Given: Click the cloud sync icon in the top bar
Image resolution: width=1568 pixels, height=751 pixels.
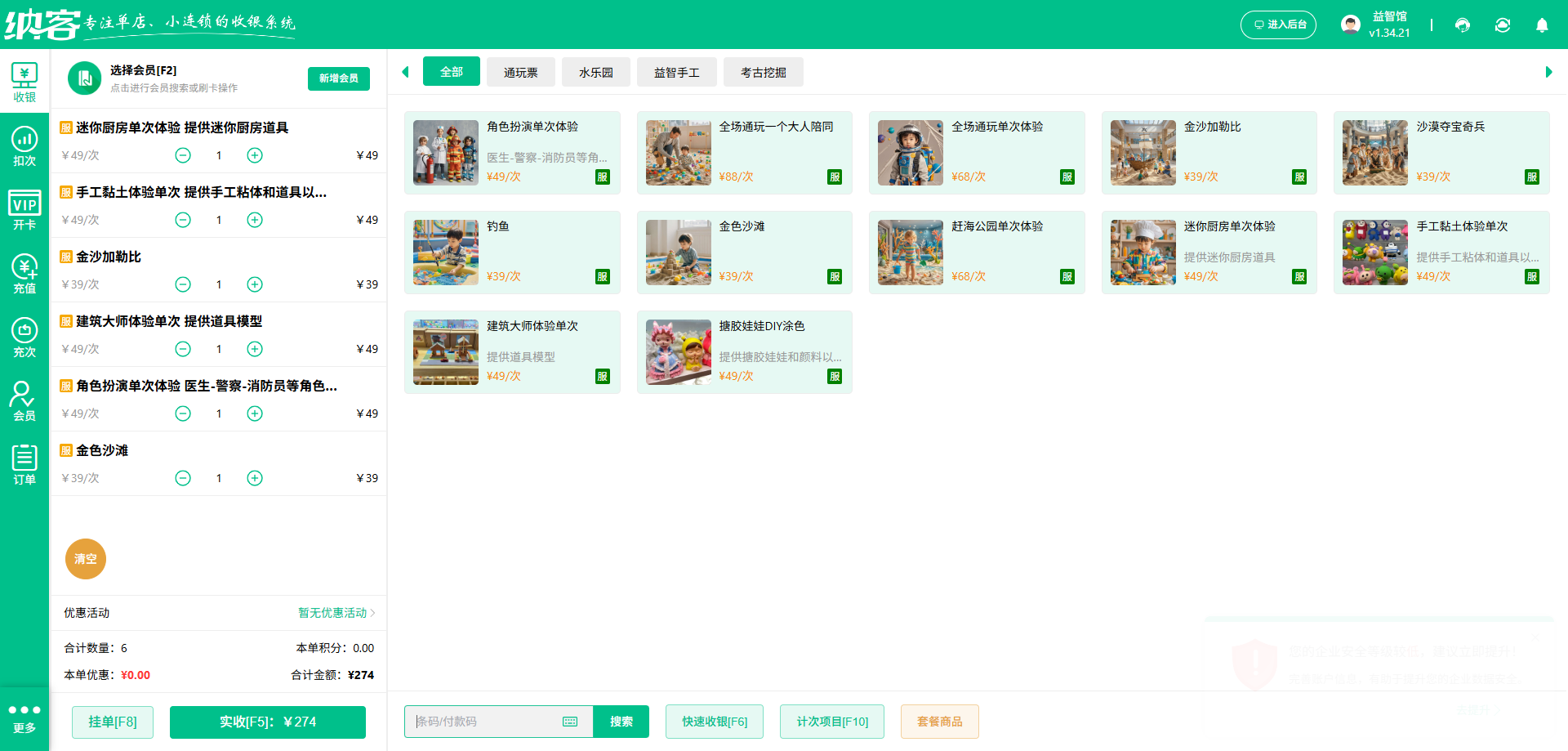Looking at the screenshot, I should click(1502, 25).
